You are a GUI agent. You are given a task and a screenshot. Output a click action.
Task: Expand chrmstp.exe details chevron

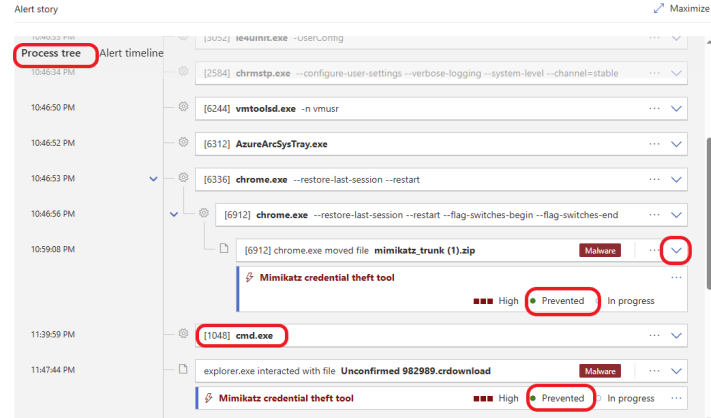(x=676, y=73)
